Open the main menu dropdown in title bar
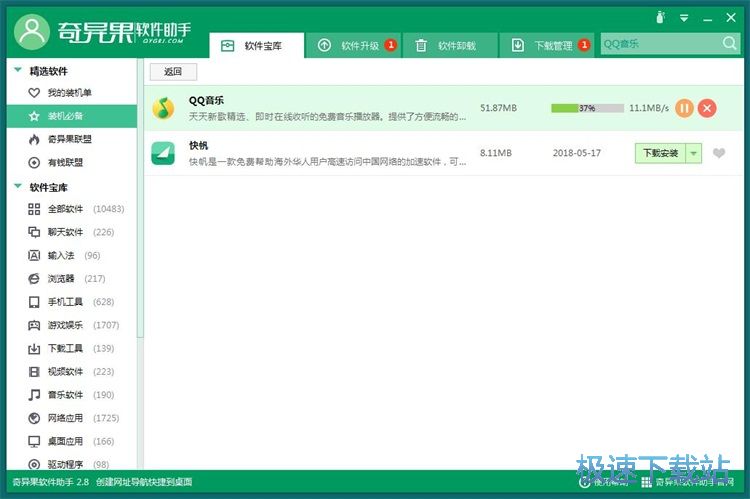This screenshot has width=750, height=499. click(x=684, y=18)
